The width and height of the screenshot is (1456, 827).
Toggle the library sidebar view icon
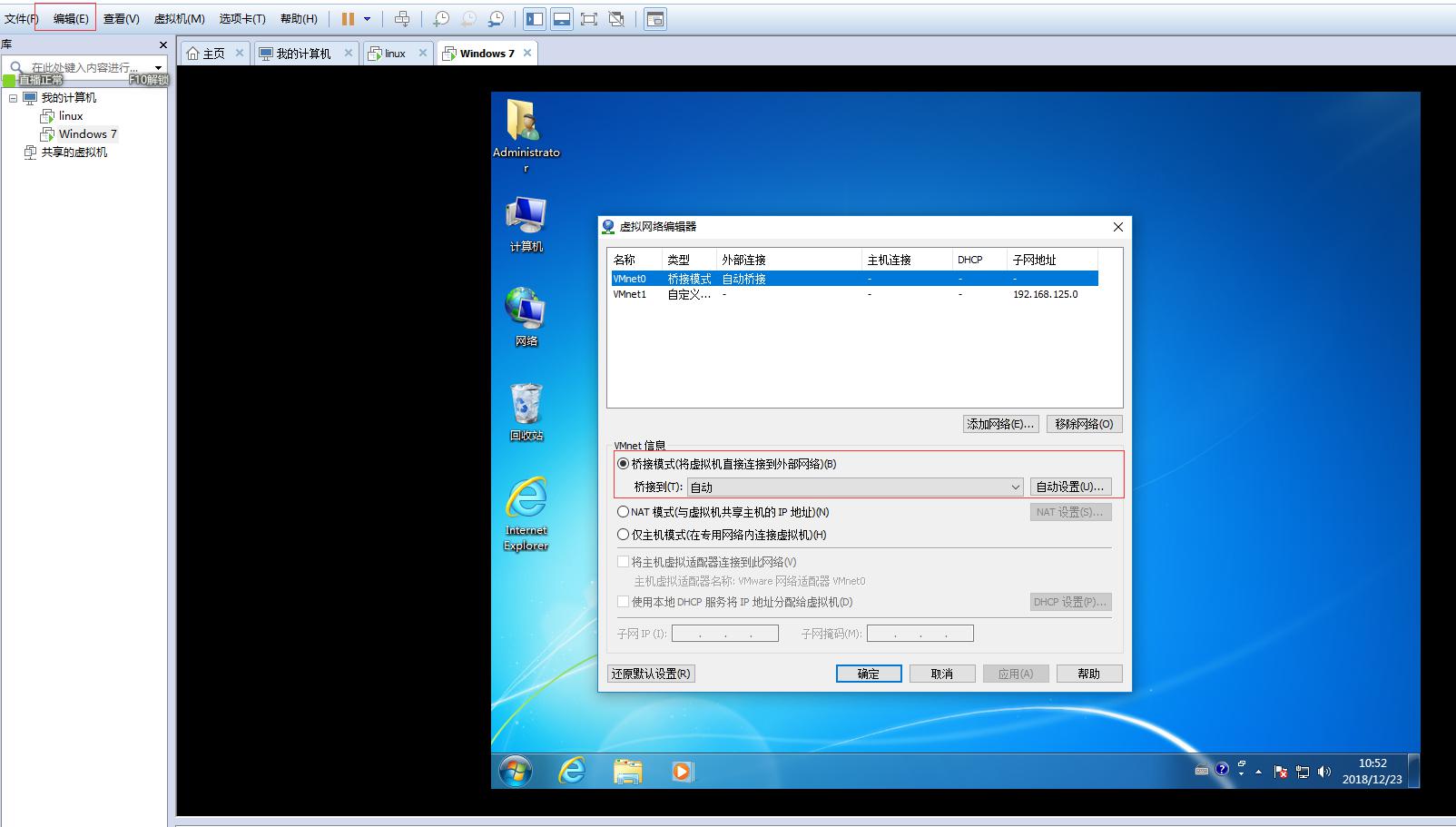pos(535,18)
